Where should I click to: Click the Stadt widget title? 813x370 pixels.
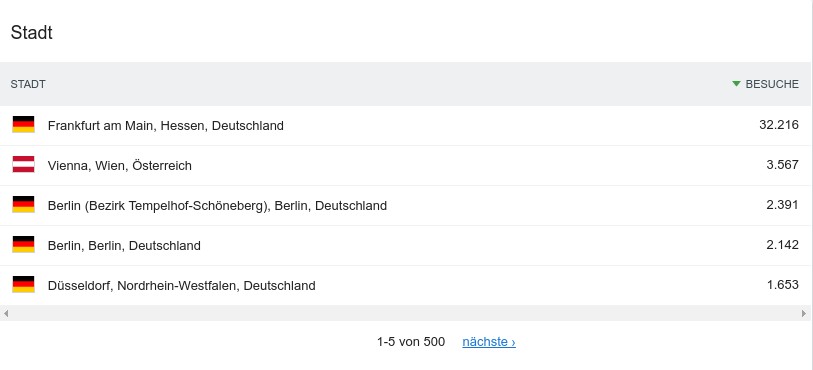[x=32, y=33]
